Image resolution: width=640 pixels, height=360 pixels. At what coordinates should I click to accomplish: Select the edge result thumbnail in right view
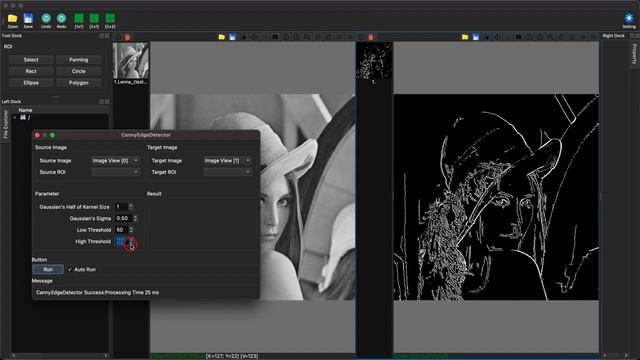(x=374, y=61)
